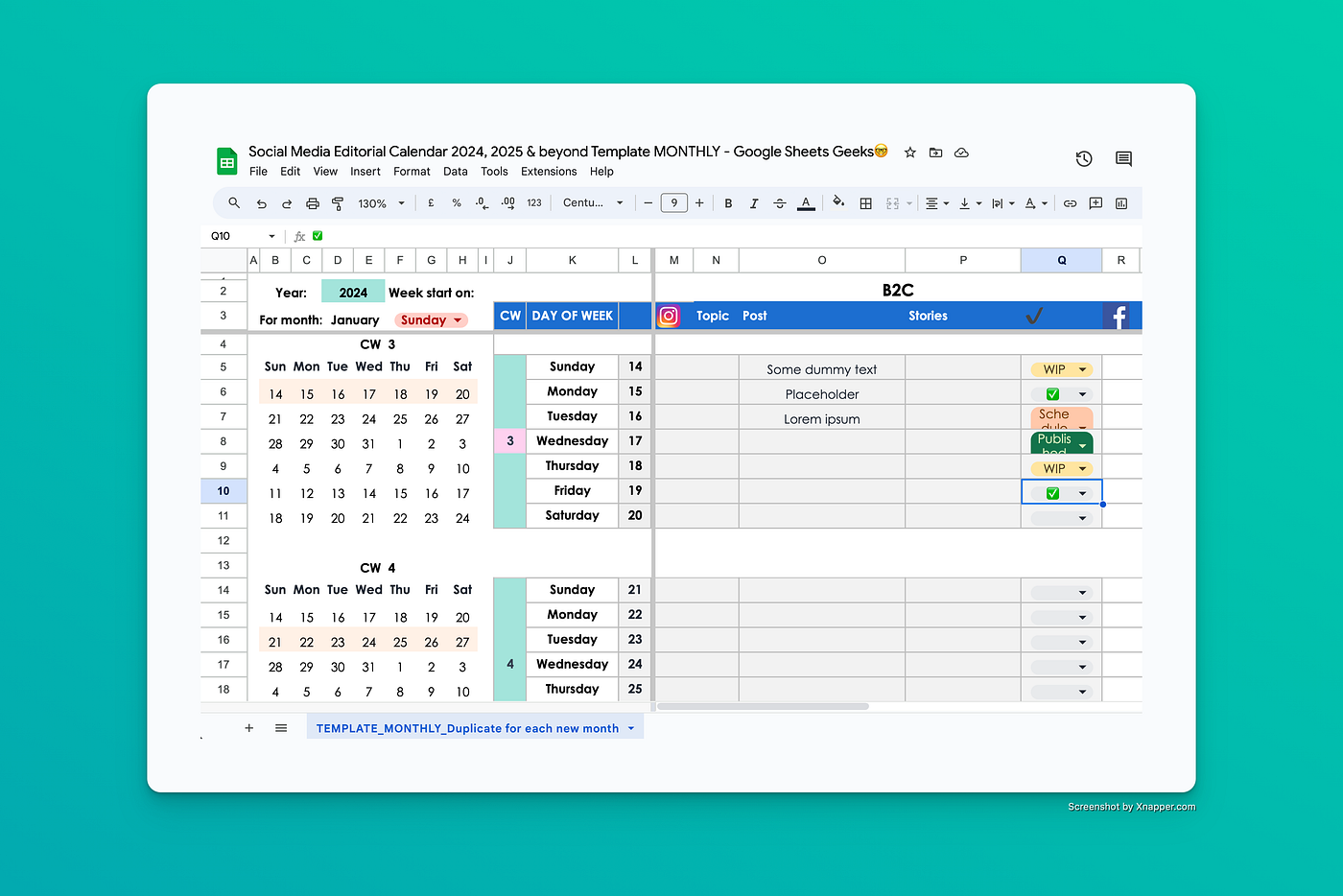Open the TEMPLATE_MONTHLY sheet tab menu
The width and height of the screenshot is (1343, 896).
click(631, 727)
